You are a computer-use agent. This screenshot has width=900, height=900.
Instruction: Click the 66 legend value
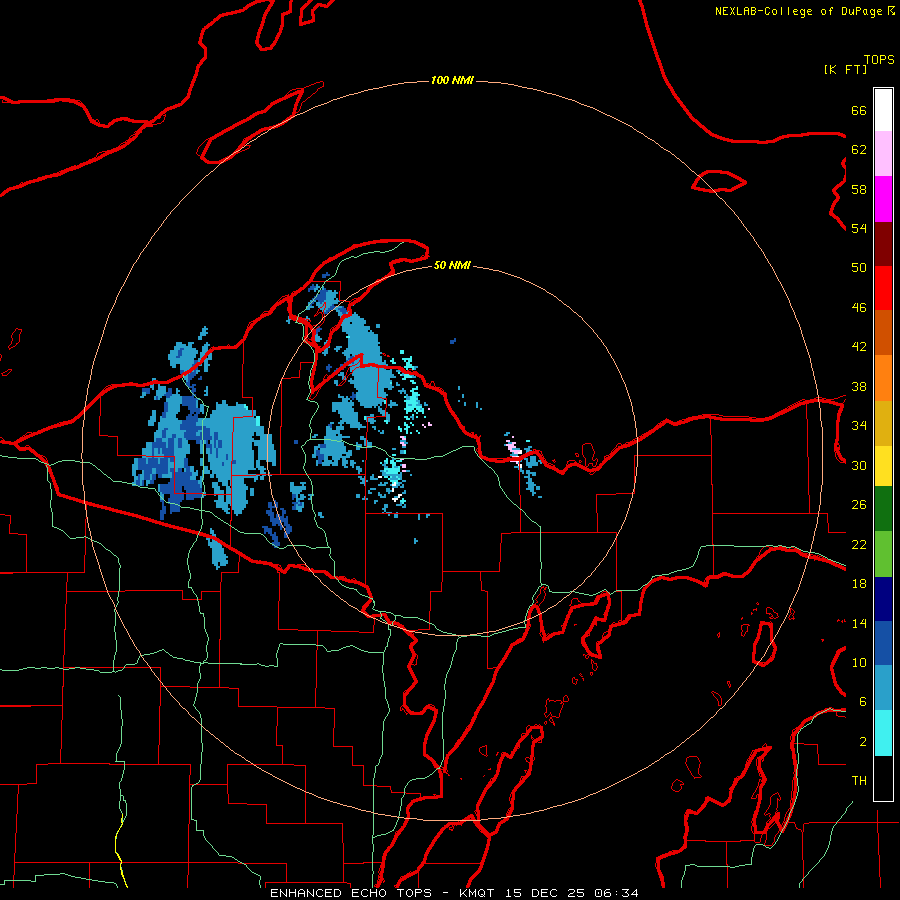coord(859,110)
